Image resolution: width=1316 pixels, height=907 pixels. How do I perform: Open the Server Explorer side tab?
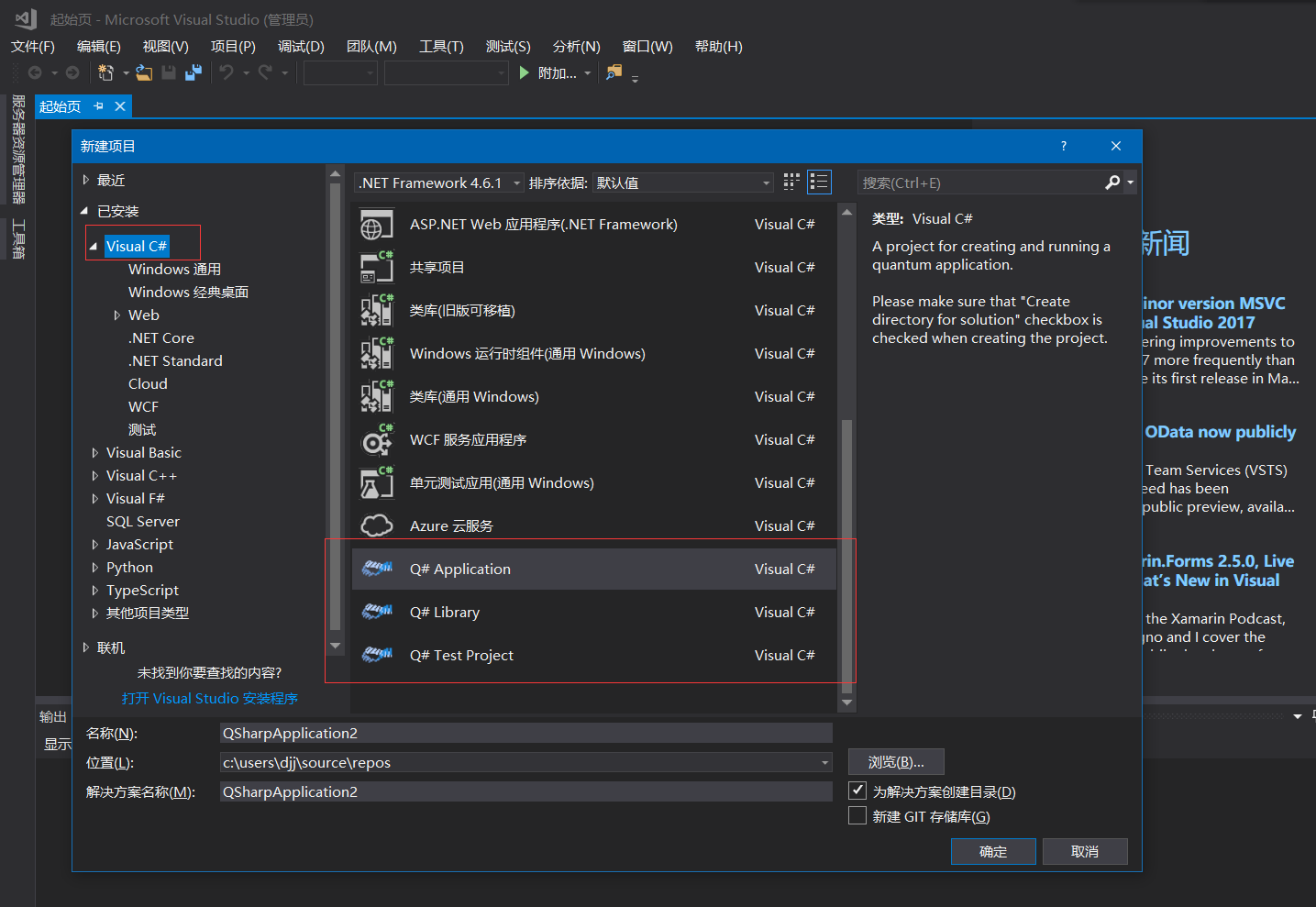(18, 149)
